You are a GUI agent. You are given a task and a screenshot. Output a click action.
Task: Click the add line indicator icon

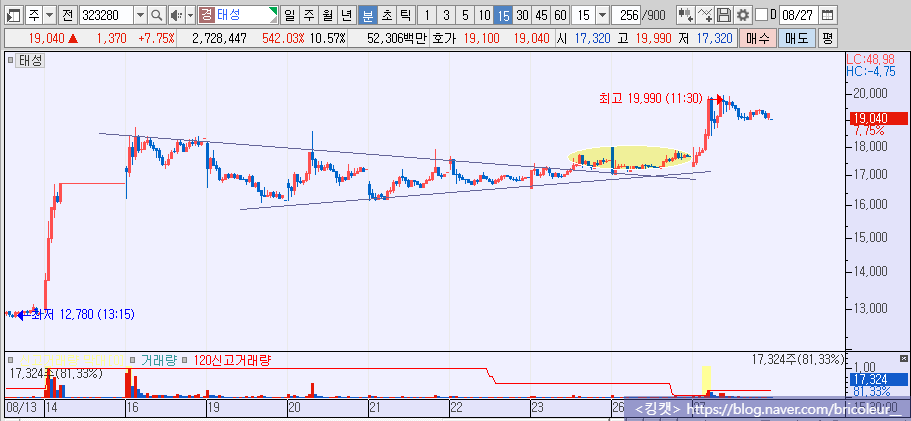coord(705,15)
